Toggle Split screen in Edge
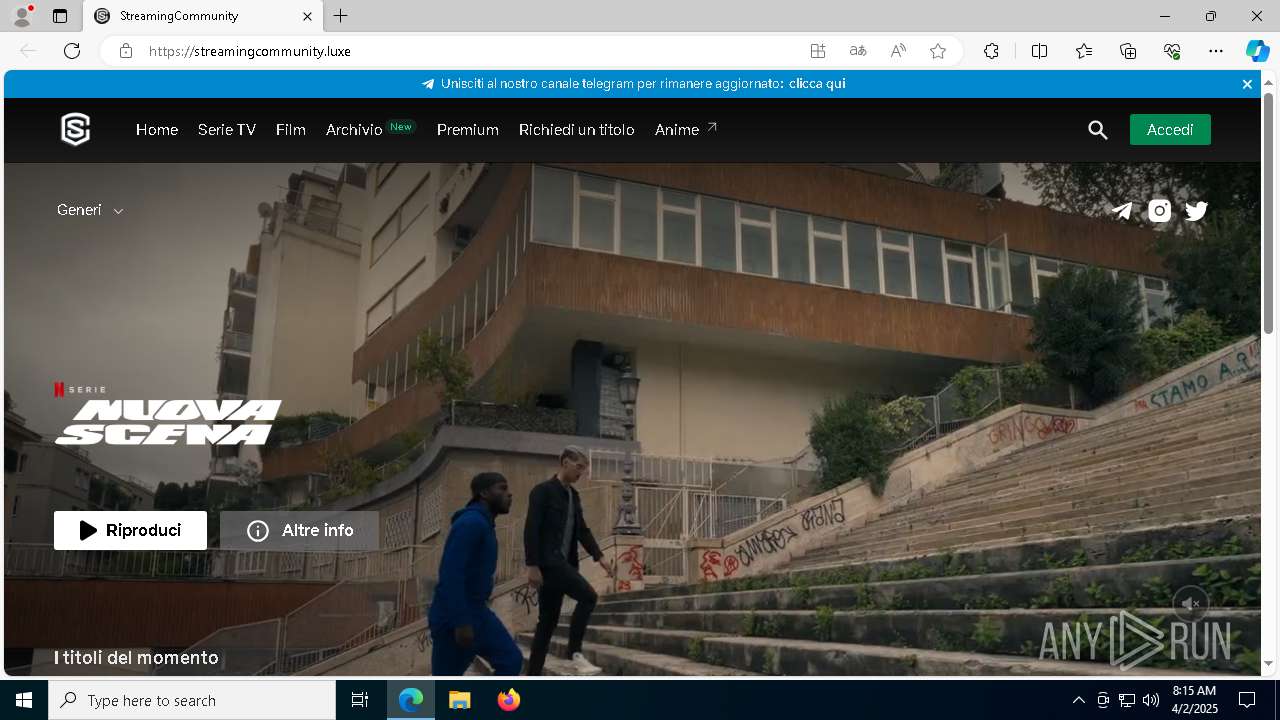Image resolution: width=1280 pixels, height=720 pixels. click(x=1039, y=51)
